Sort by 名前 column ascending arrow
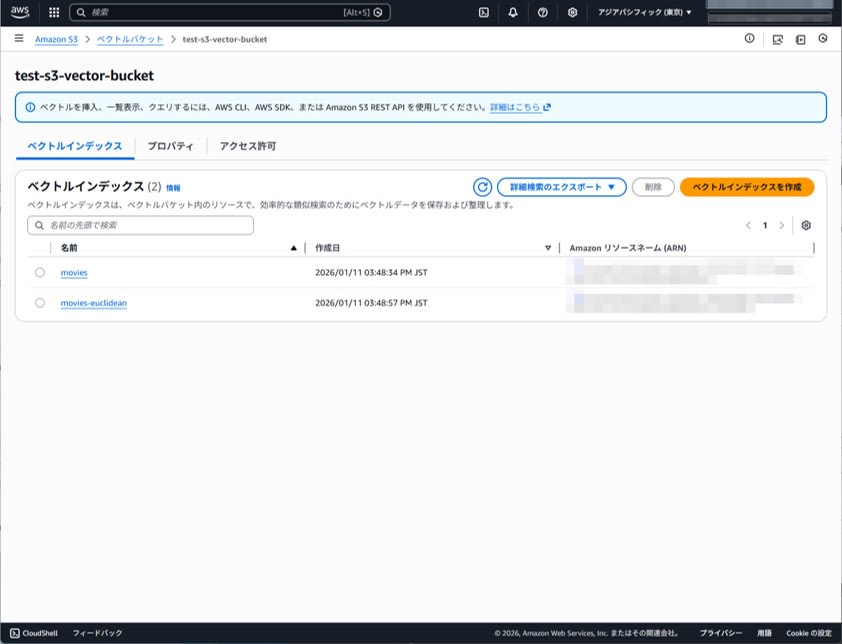Screen dimensions: 842x644 pos(293,248)
